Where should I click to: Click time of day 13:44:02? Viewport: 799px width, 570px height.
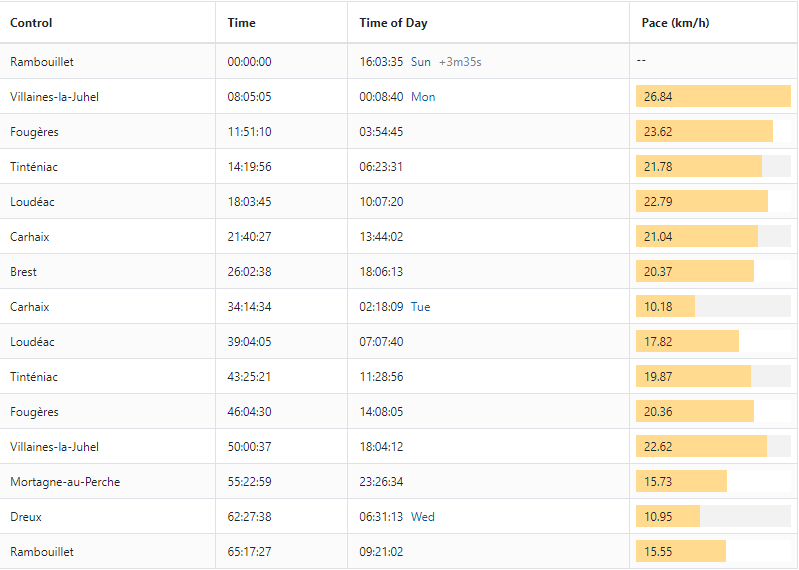(x=381, y=237)
